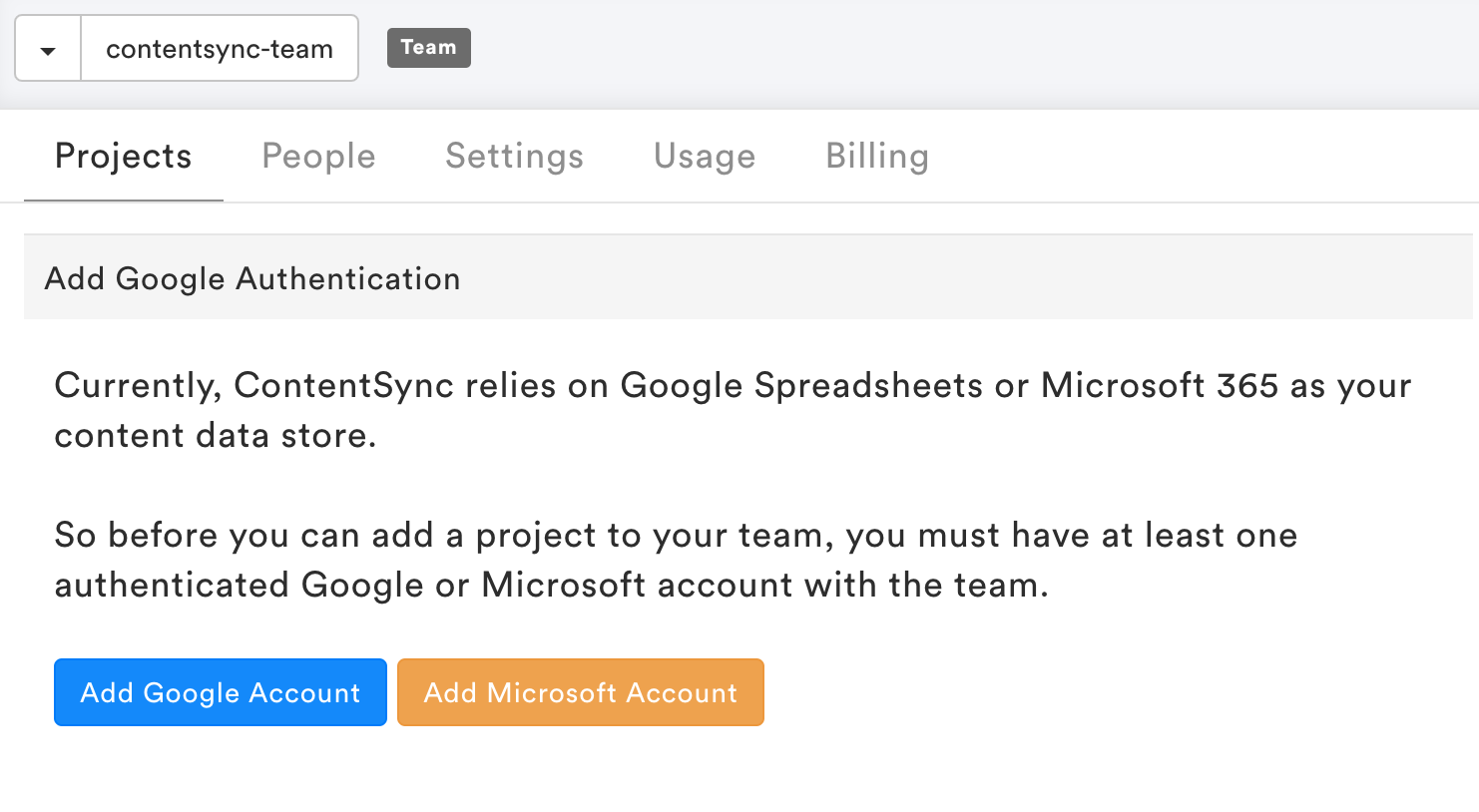Click the Add Microsoft Account button
The width and height of the screenshot is (1479, 812).
[x=581, y=692]
